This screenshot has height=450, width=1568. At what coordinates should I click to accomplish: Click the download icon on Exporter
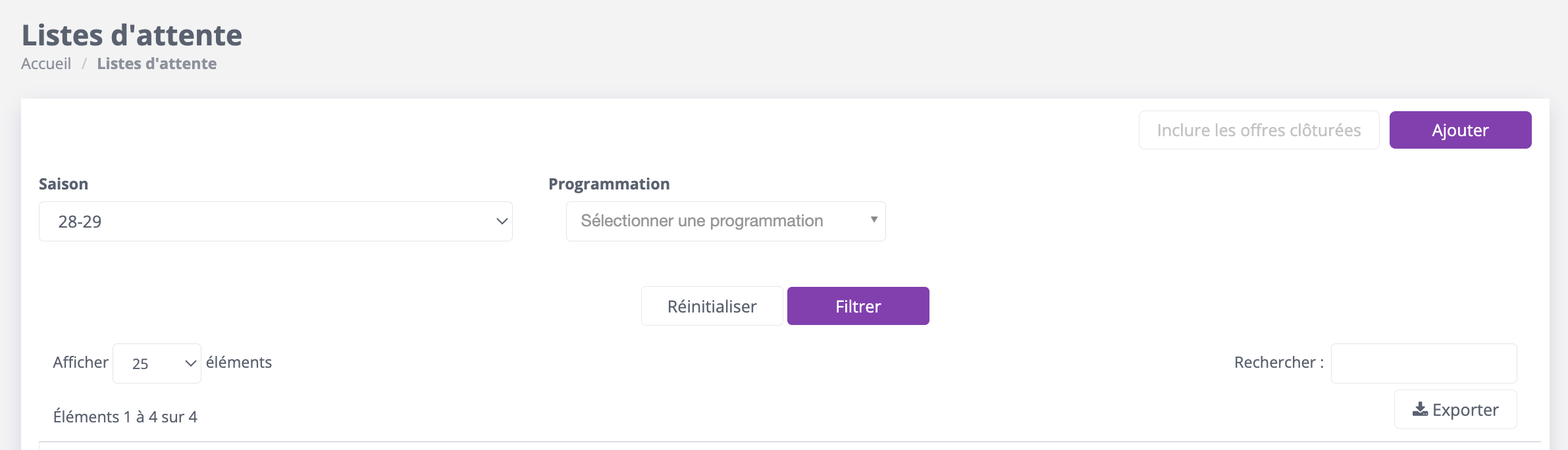[1420, 410]
